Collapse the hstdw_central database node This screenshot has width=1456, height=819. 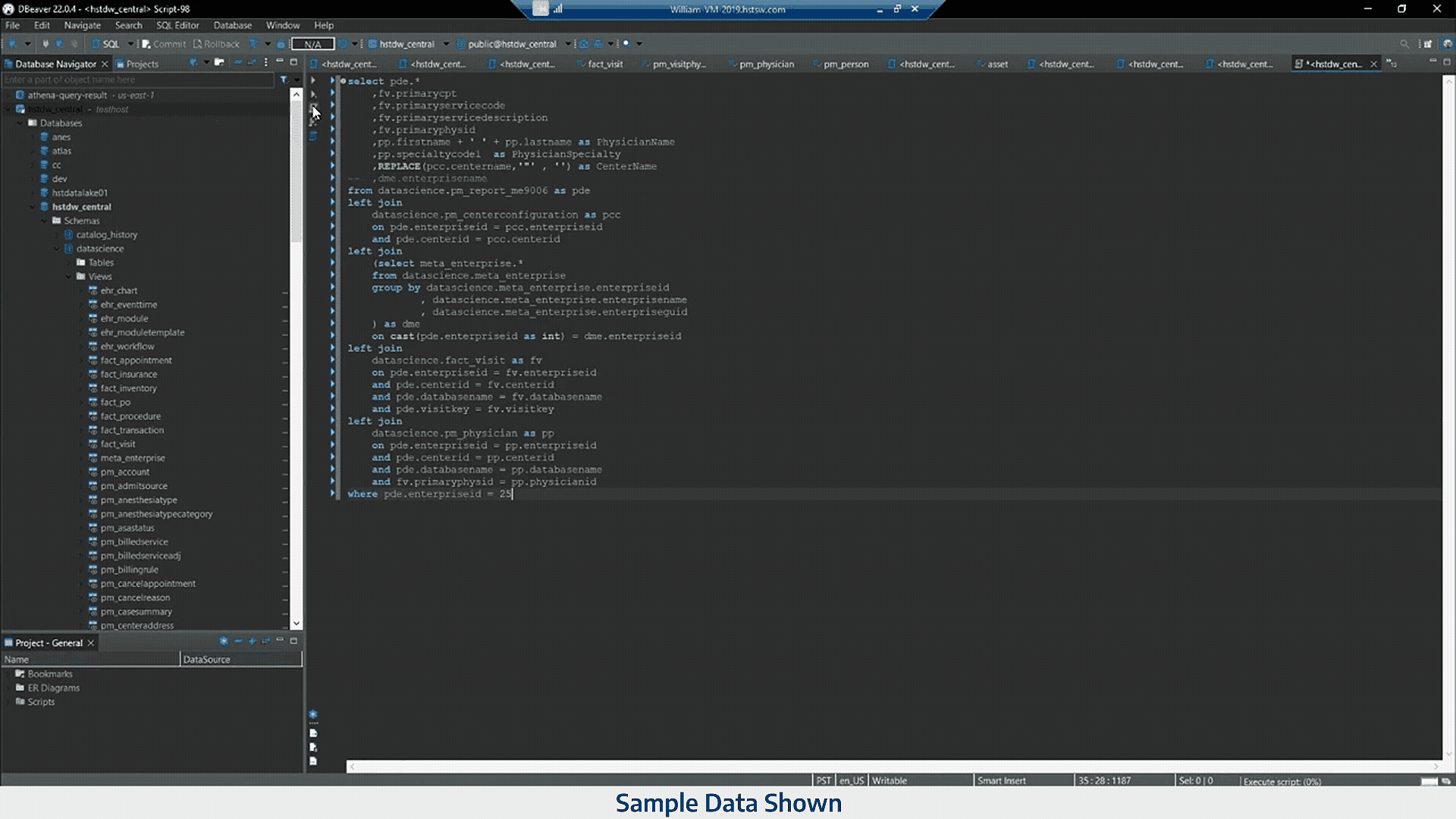(33, 207)
